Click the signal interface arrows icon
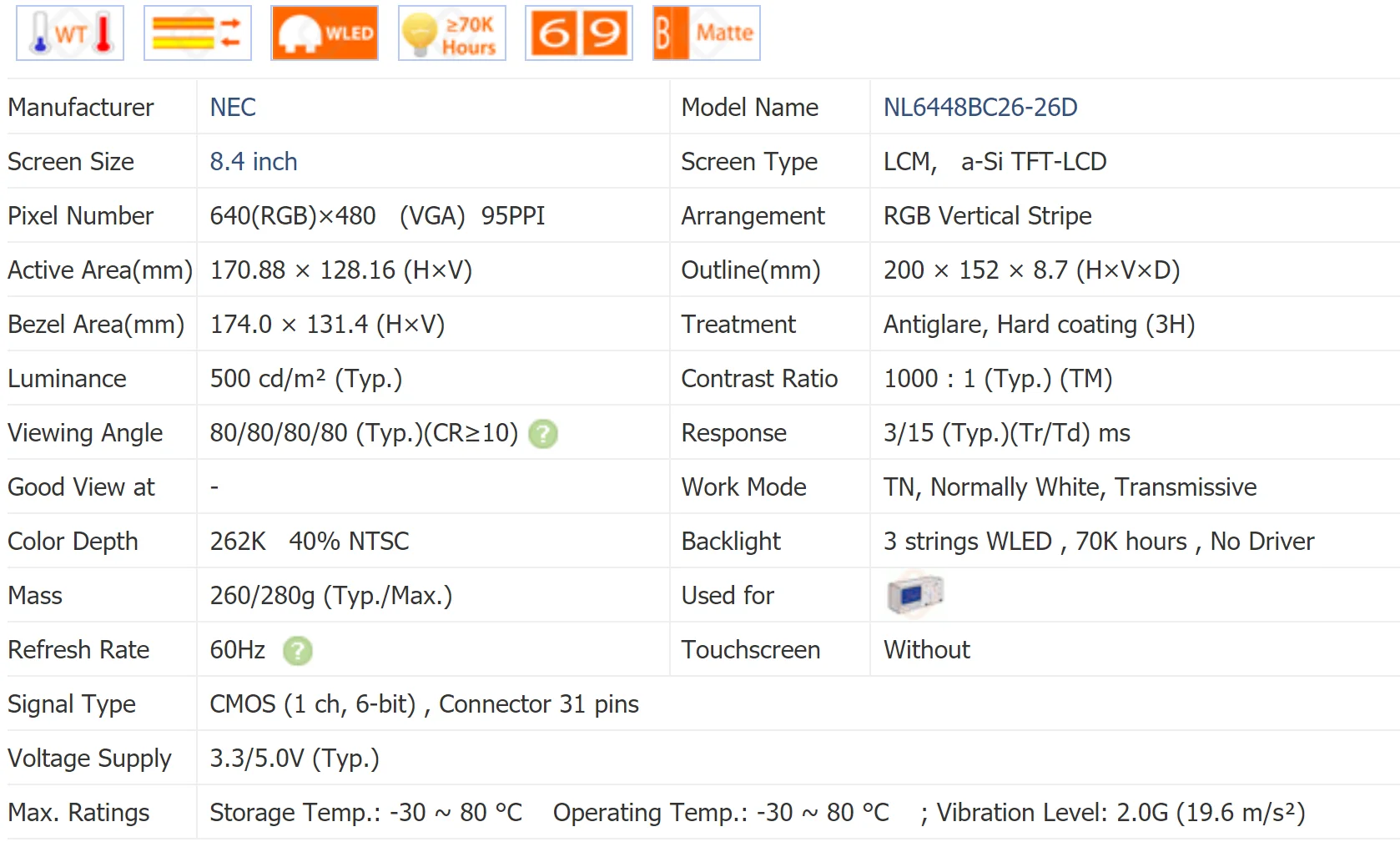This screenshot has height=847, width=1400. tap(198, 33)
